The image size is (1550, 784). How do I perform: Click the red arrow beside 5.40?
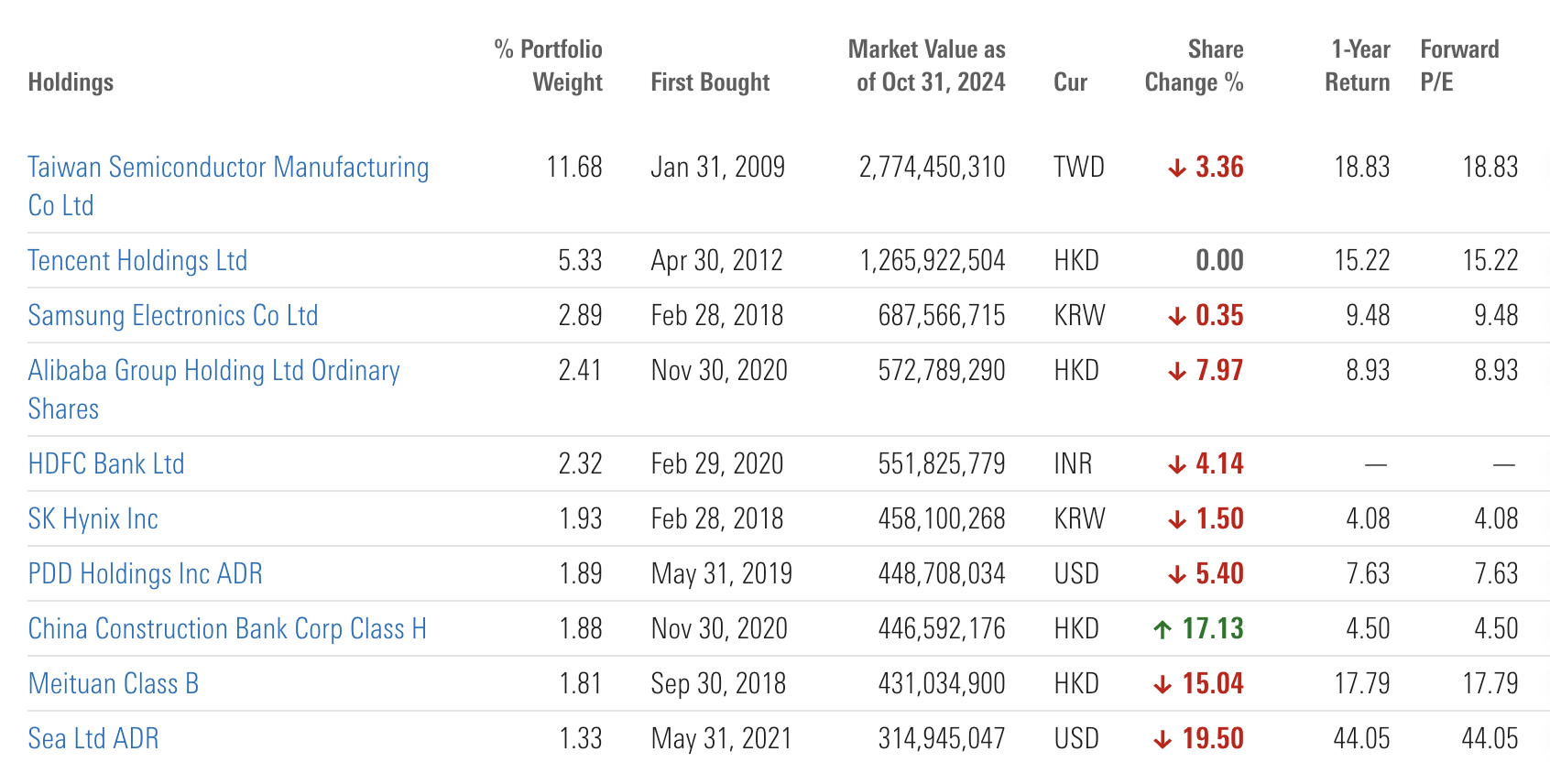1177,575
